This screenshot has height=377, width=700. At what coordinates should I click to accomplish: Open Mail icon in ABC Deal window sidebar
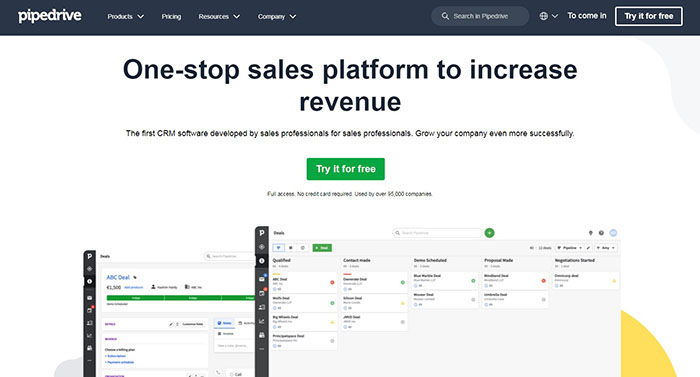(89, 297)
